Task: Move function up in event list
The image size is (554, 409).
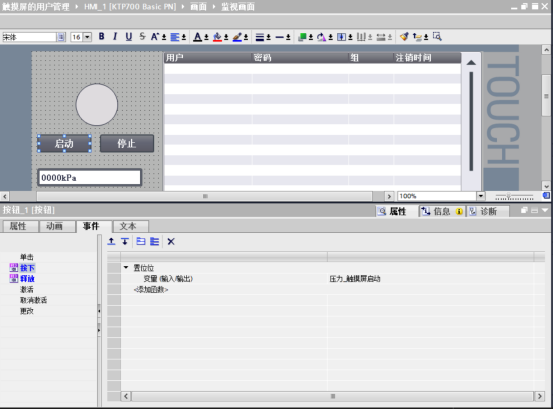Action: point(111,242)
